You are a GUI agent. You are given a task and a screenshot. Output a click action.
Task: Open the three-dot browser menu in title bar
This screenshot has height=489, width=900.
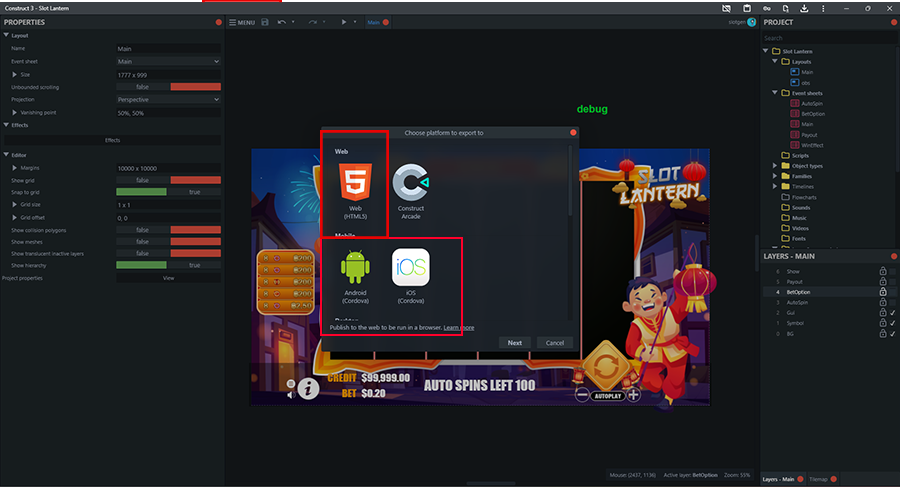[823, 9]
